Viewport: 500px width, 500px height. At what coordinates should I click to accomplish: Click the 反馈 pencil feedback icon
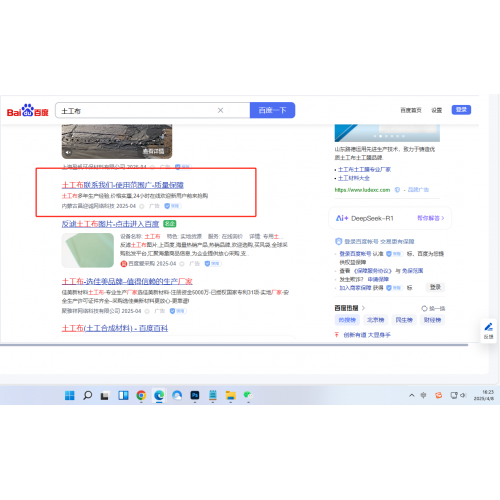(489, 330)
